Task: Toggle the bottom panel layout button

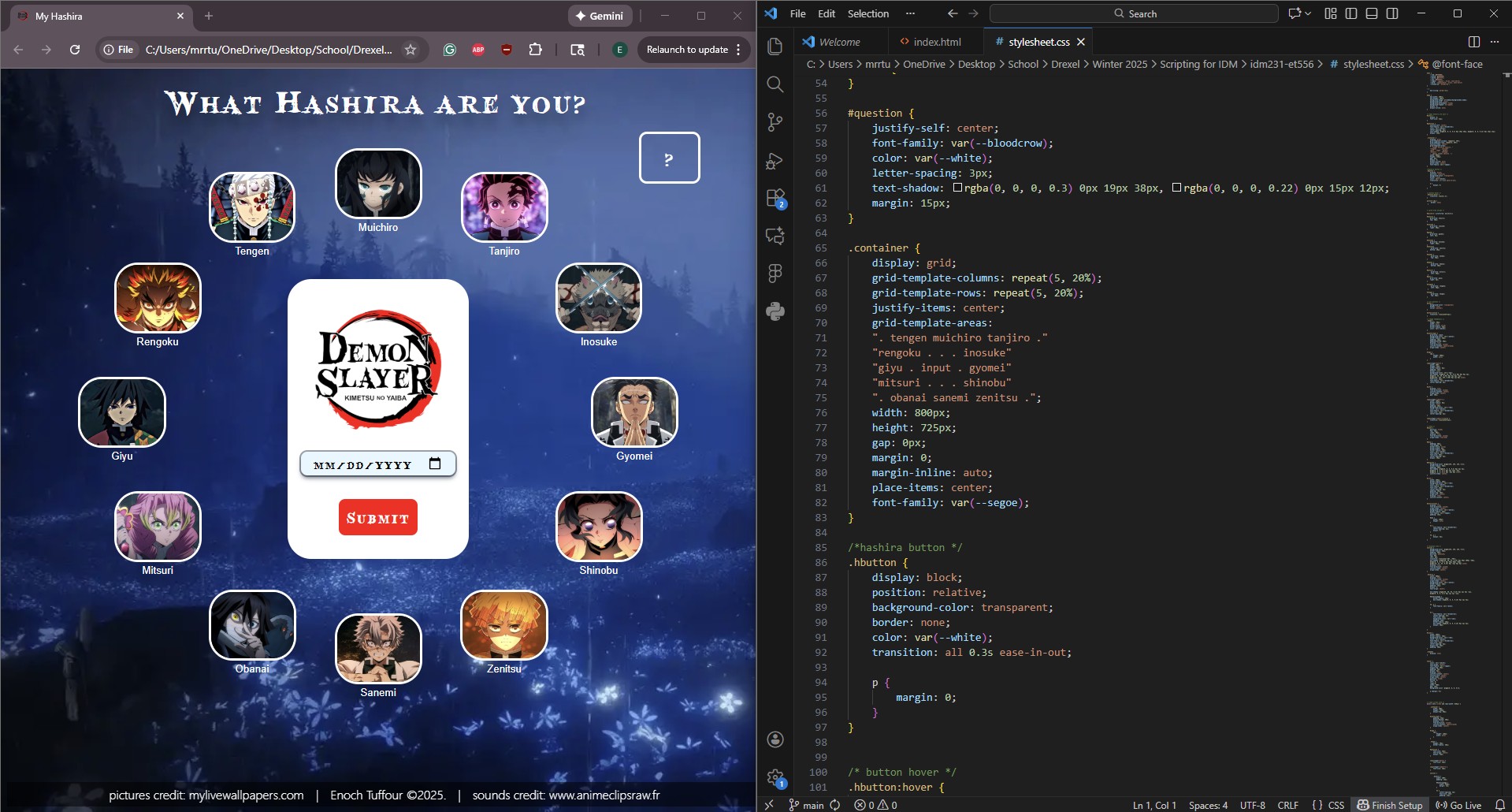Action: [x=1372, y=13]
